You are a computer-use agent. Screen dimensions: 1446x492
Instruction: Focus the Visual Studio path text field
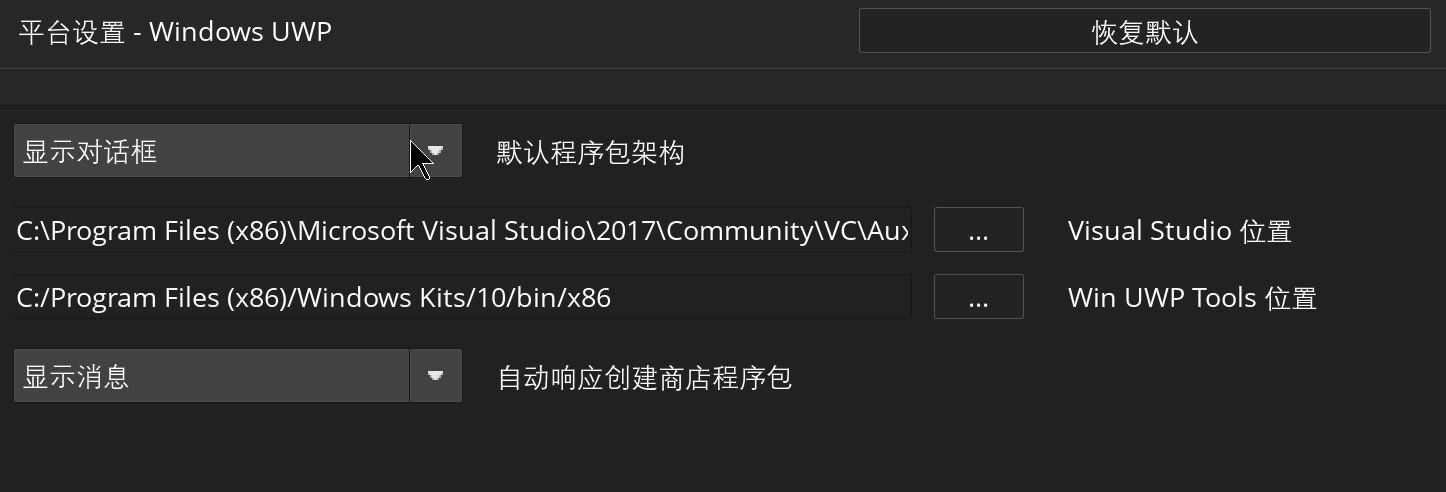(x=462, y=230)
